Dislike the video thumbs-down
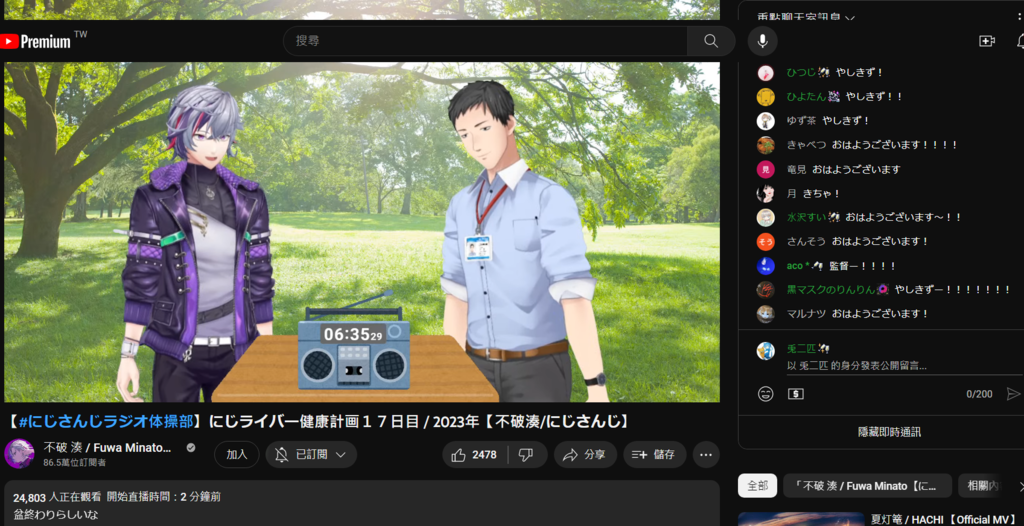The height and width of the screenshot is (526, 1024). pyautogui.click(x=526, y=455)
